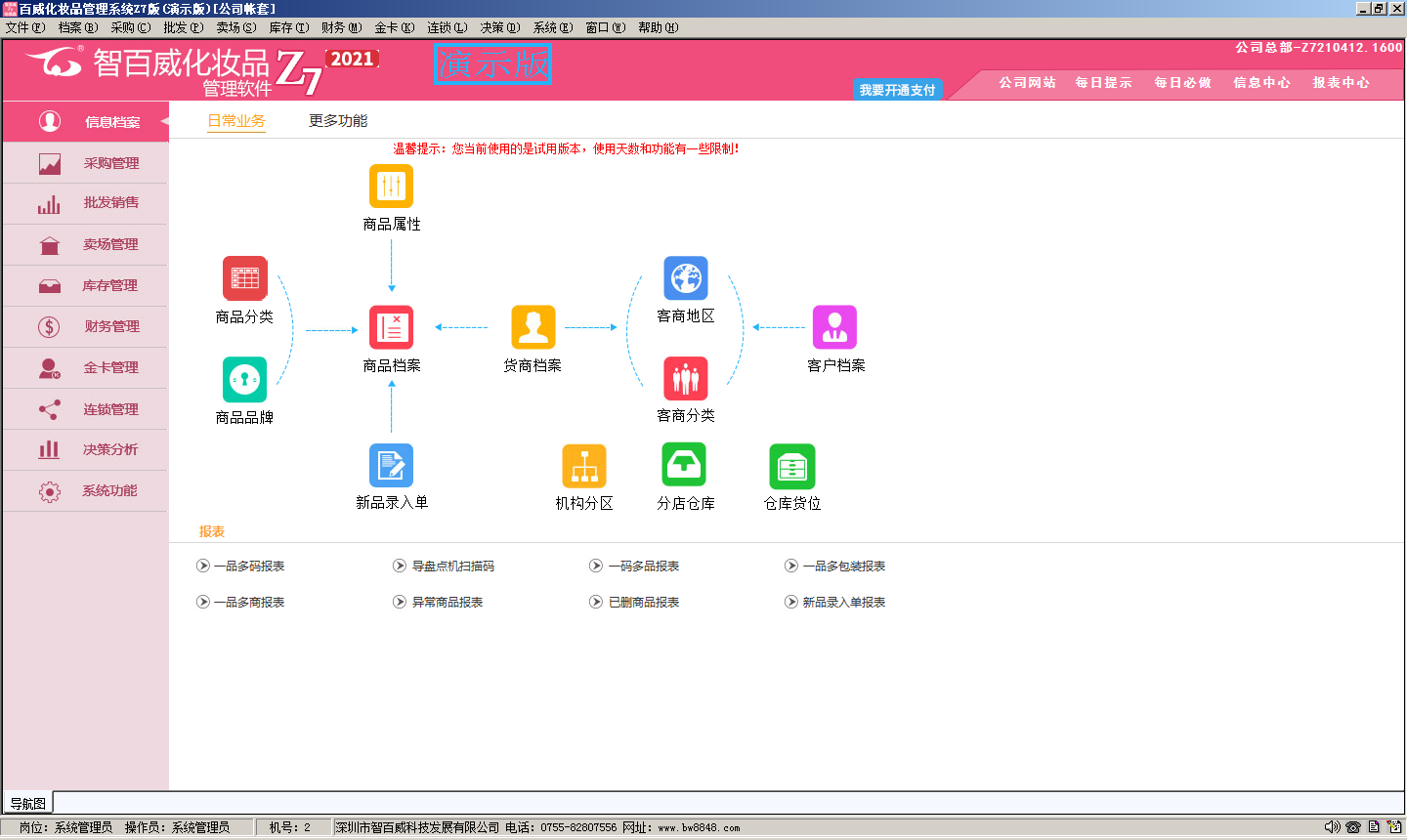Screen dimensions: 1407x840
Task: Click the 客商地区 globe icon
Action: pyautogui.click(x=685, y=278)
